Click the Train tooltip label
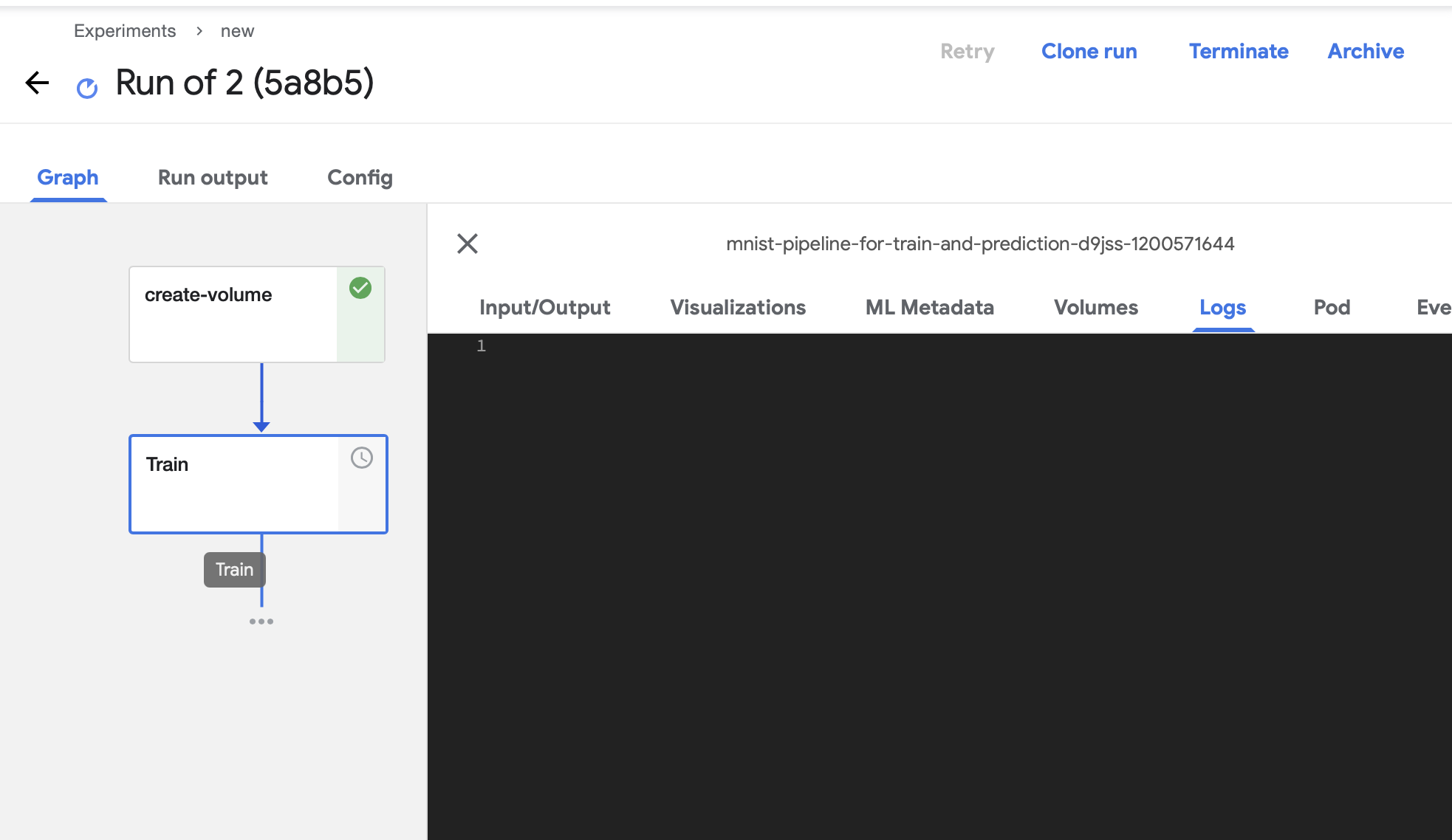This screenshot has width=1452, height=840. click(235, 570)
